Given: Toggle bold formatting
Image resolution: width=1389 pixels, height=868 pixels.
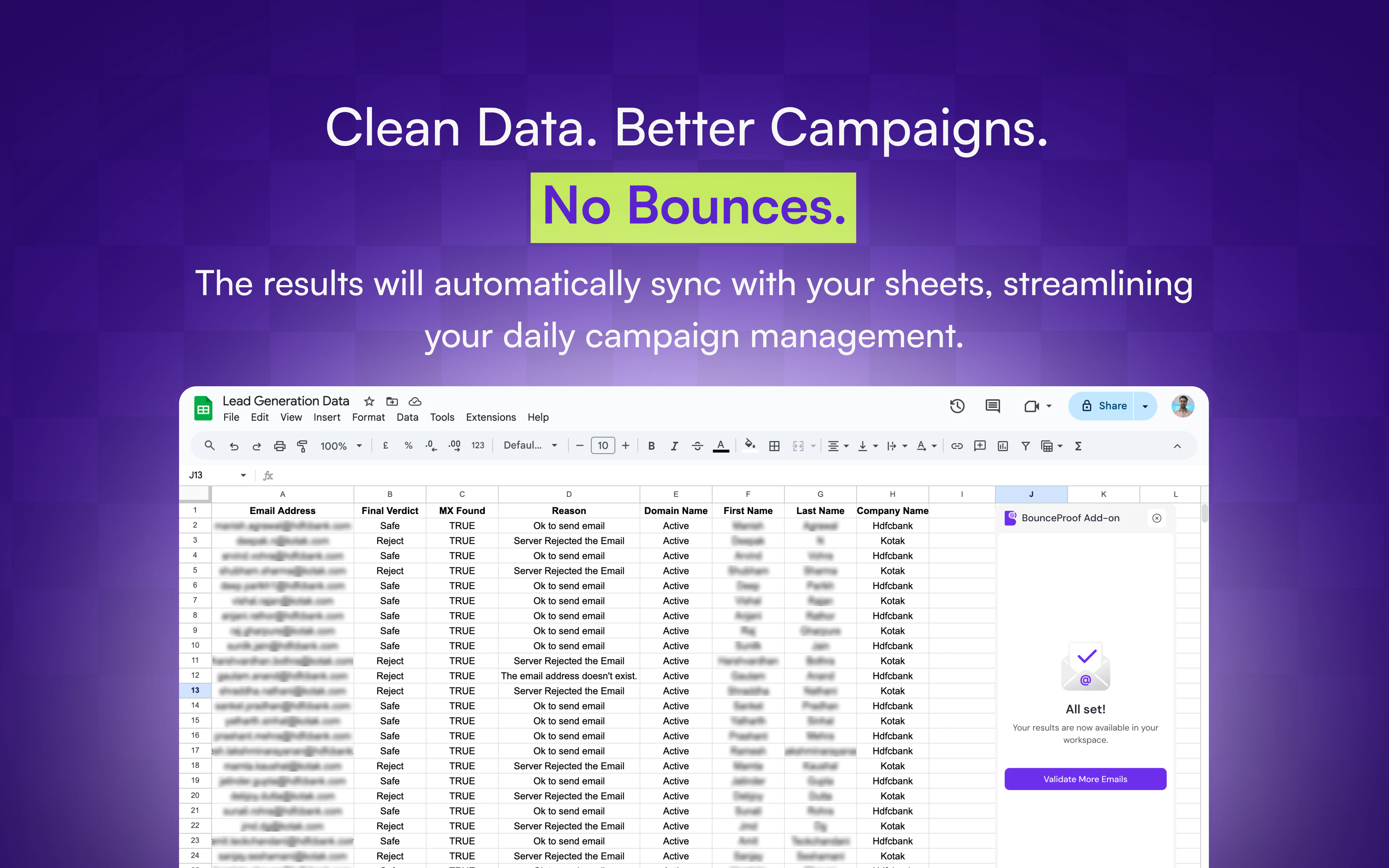Looking at the screenshot, I should (x=651, y=446).
